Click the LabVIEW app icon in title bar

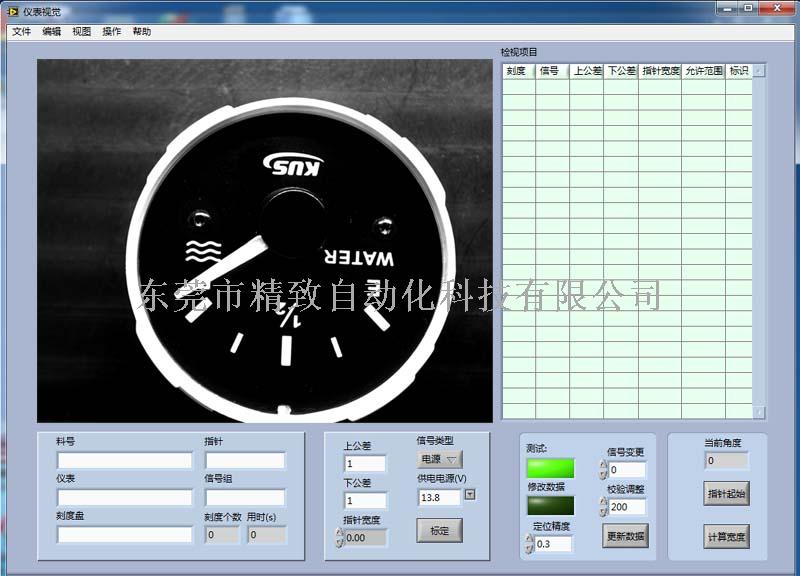pyautogui.click(x=13, y=11)
